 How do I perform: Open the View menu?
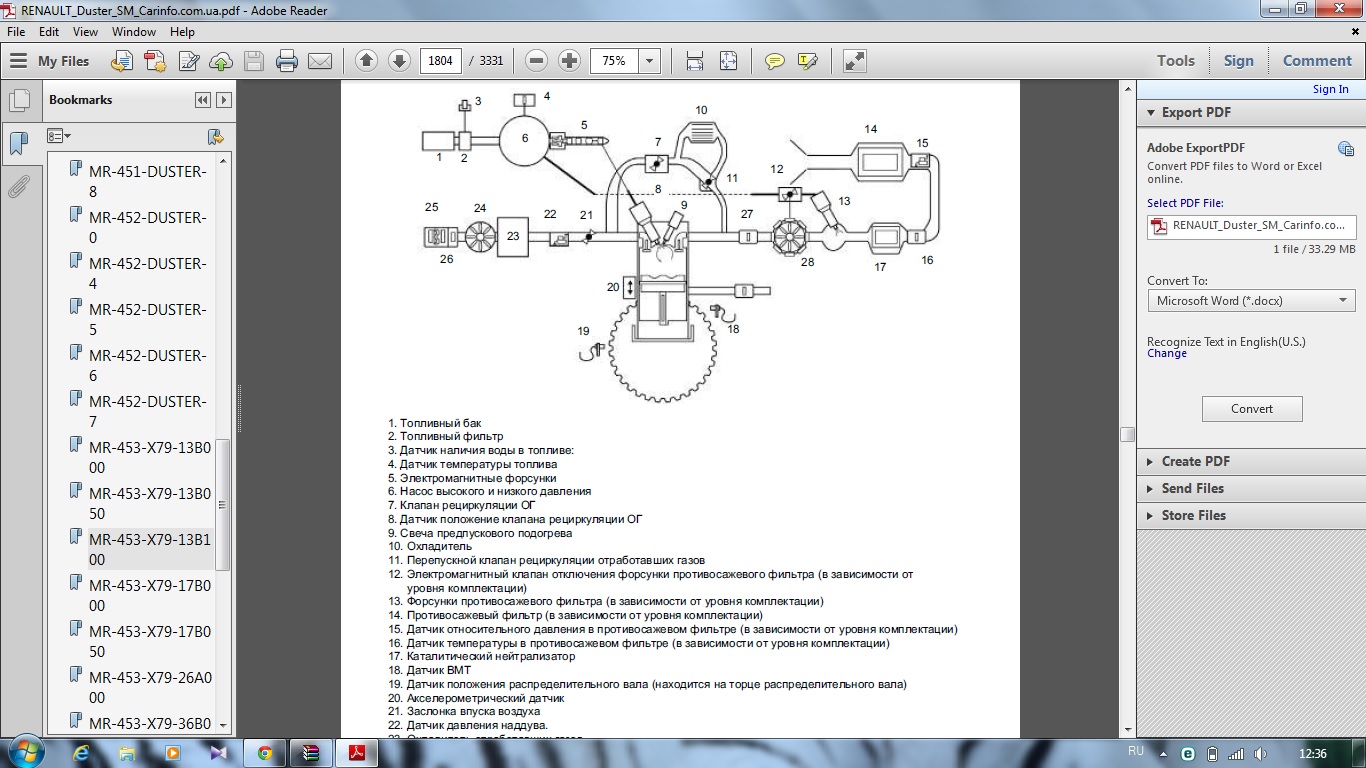coord(85,32)
